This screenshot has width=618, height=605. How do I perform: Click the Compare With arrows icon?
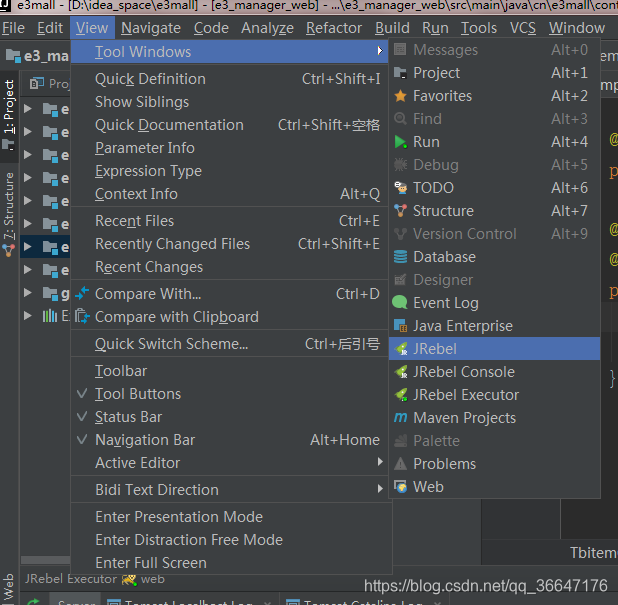coord(82,294)
